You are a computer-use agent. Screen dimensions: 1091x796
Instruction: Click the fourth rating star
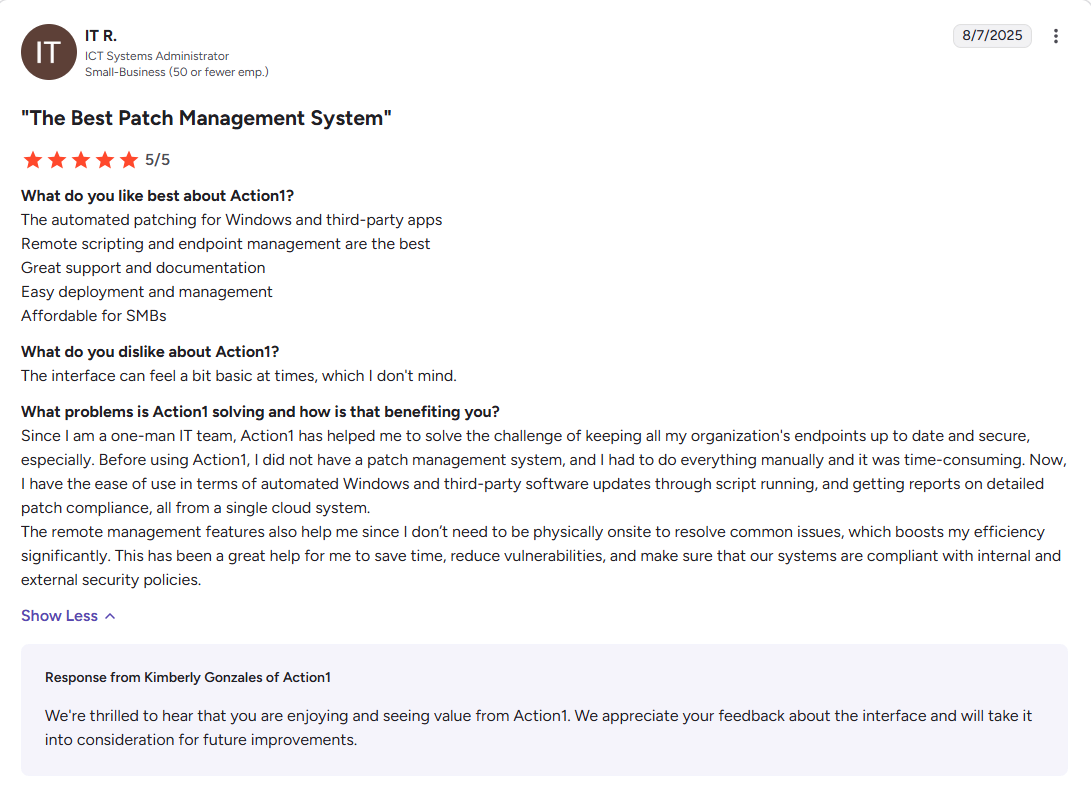coord(105,160)
